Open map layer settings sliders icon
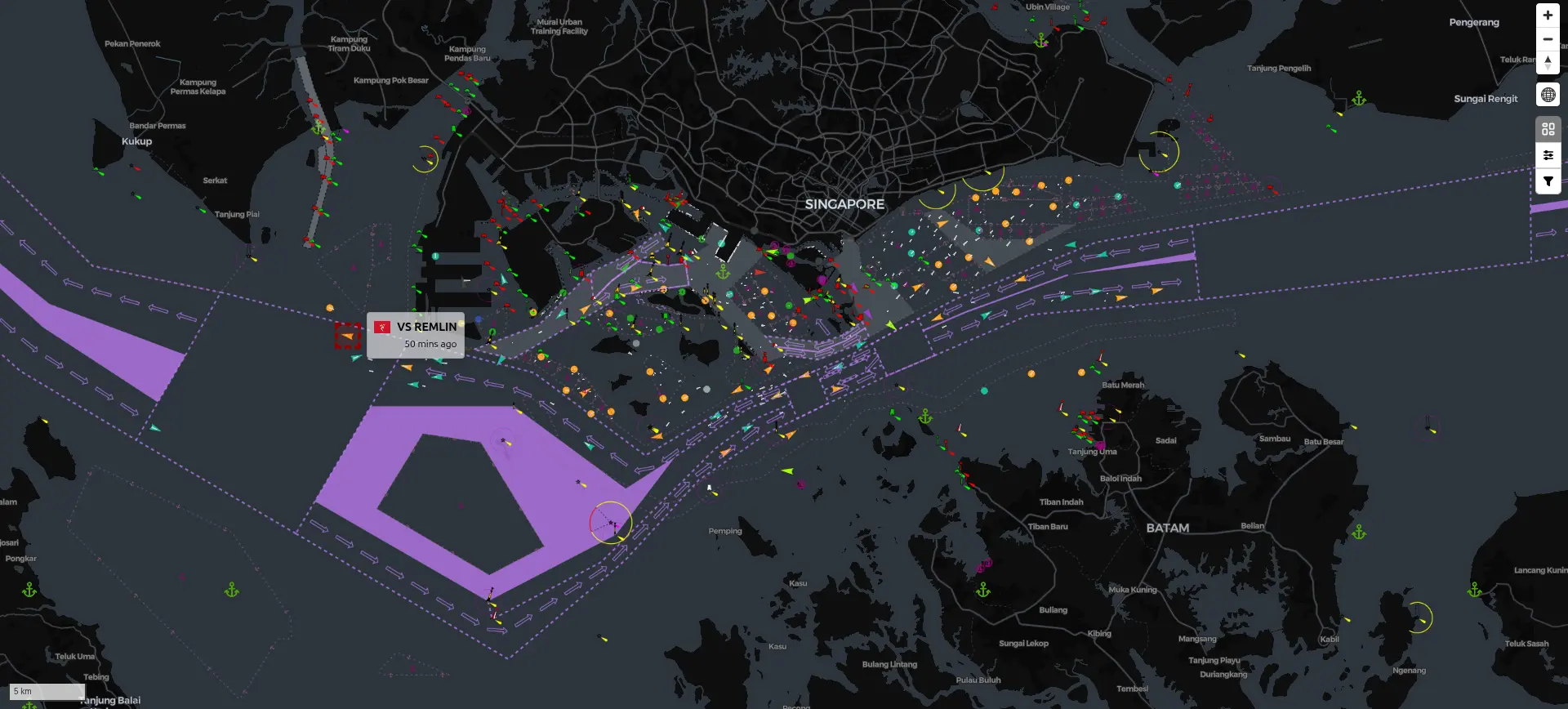 tap(1548, 155)
